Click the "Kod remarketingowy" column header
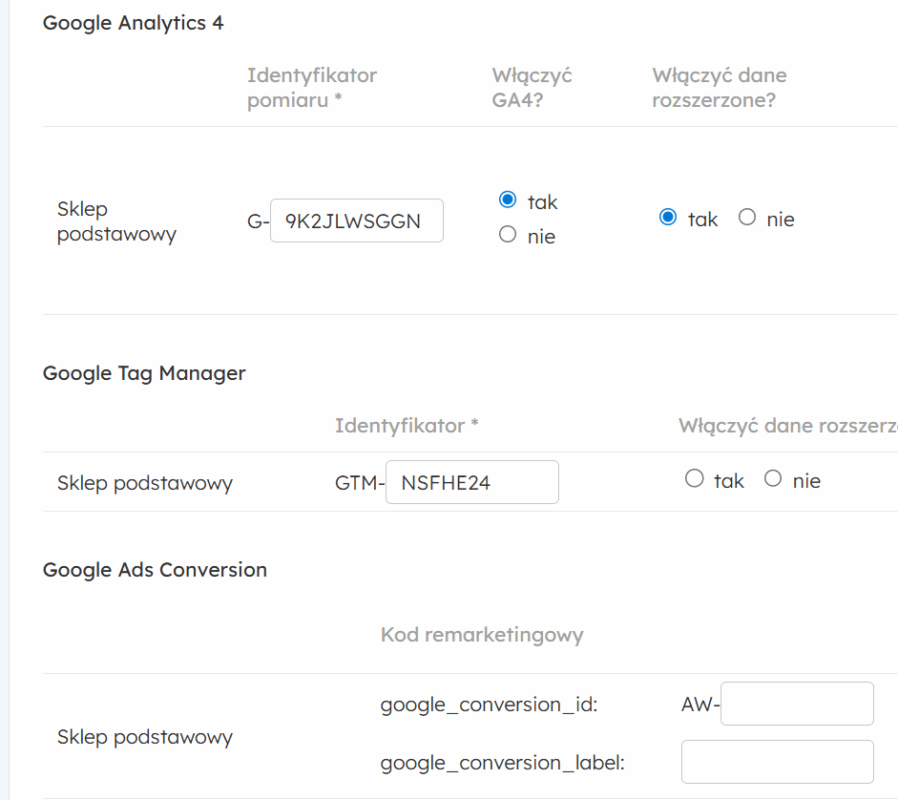Image resolution: width=898 pixels, height=800 pixels. [x=481, y=635]
